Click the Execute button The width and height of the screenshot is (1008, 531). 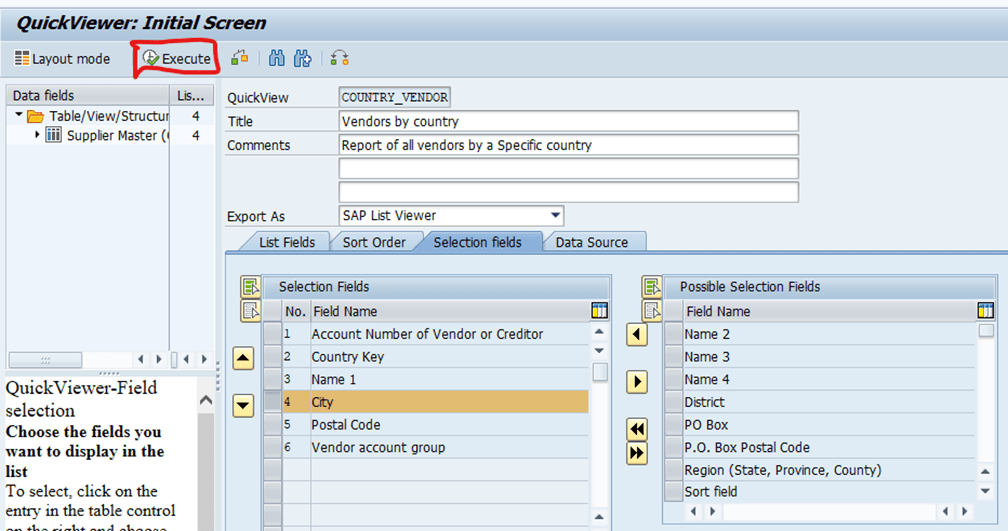pyautogui.click(x=176, y=58)
